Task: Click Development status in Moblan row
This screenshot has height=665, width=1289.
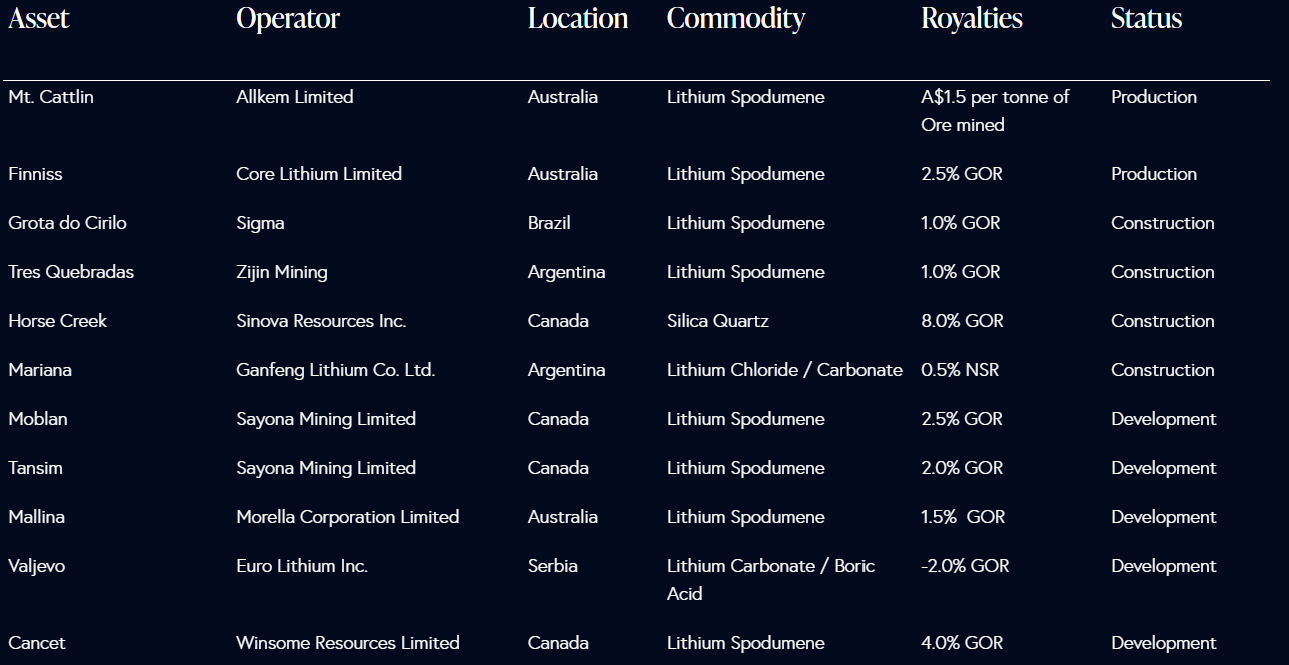Action: point(1164,419)
